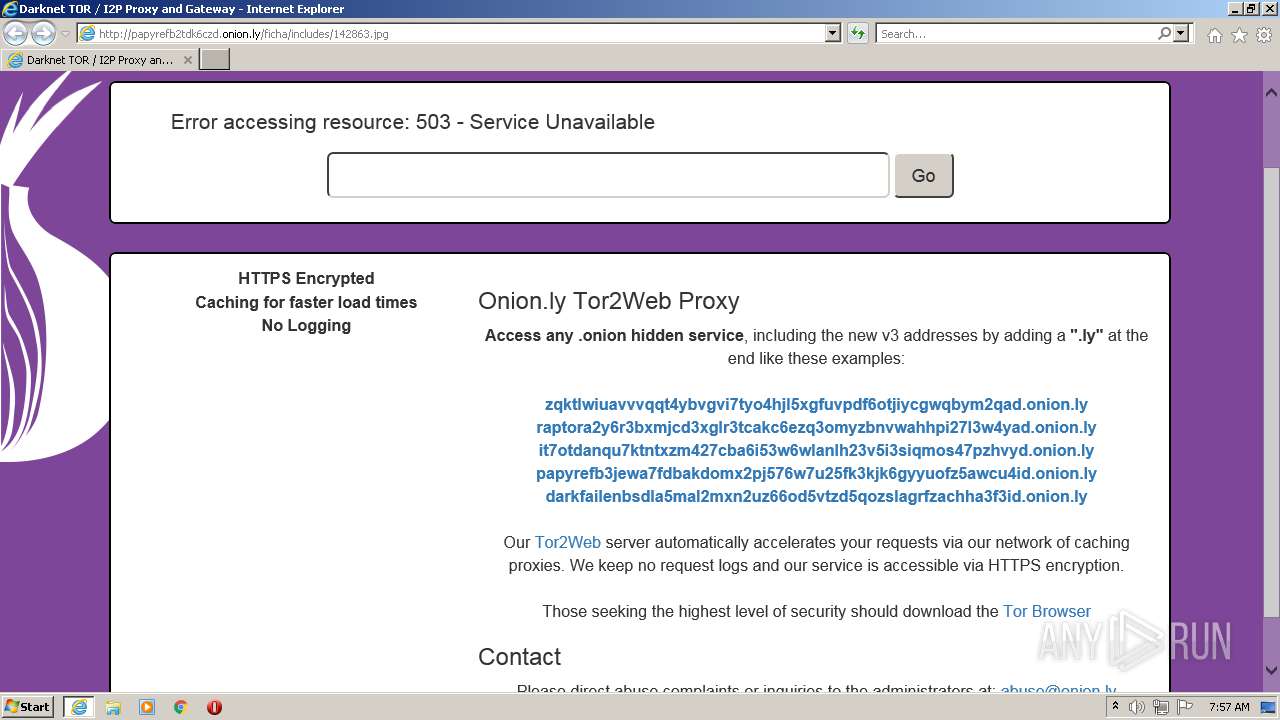Screen dimensions: 1280x720
Task: Launch Google Chrome from the taskbar
Action: tap(181, 707)
